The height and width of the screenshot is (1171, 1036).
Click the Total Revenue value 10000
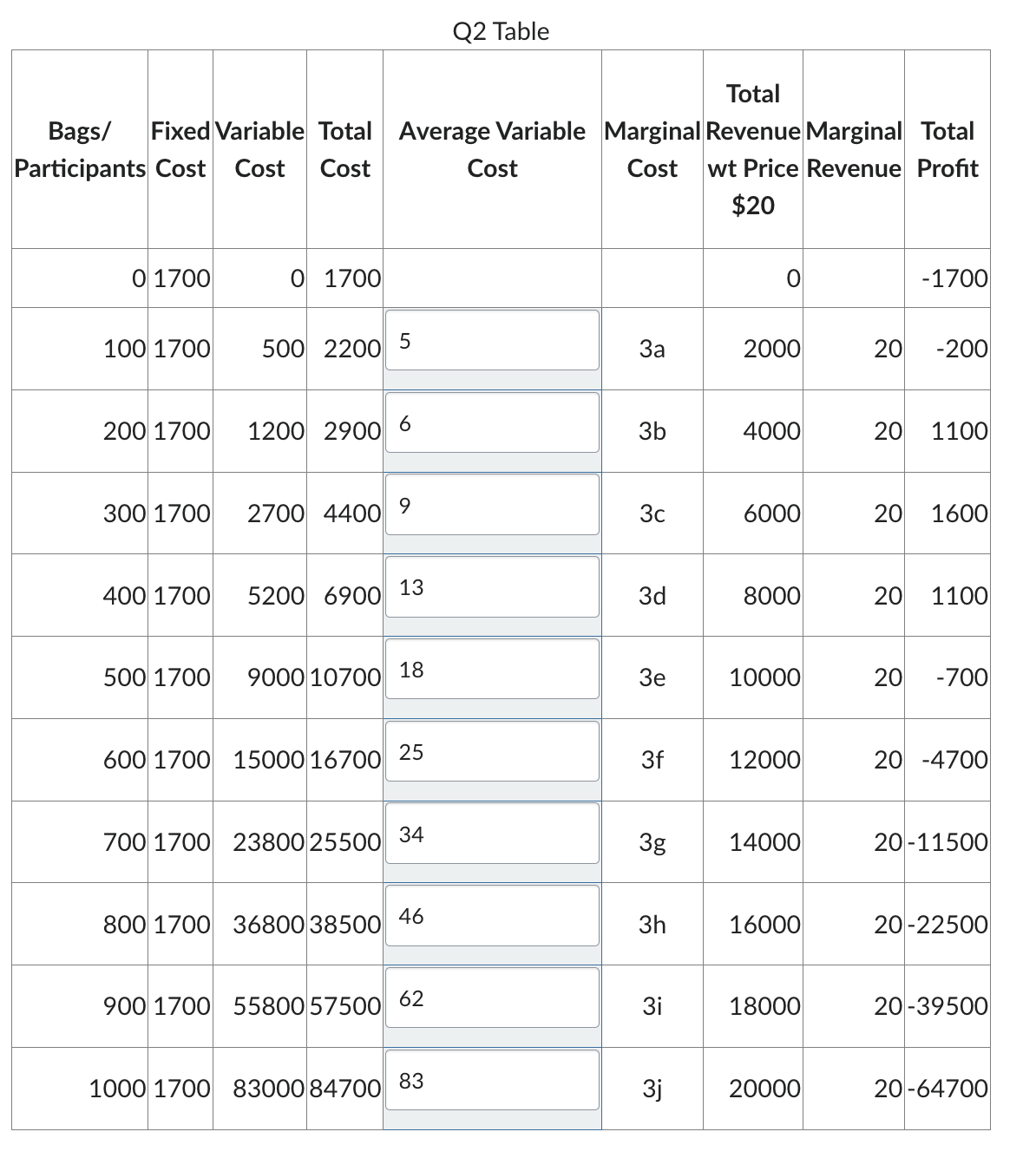(x=765, y=677)
